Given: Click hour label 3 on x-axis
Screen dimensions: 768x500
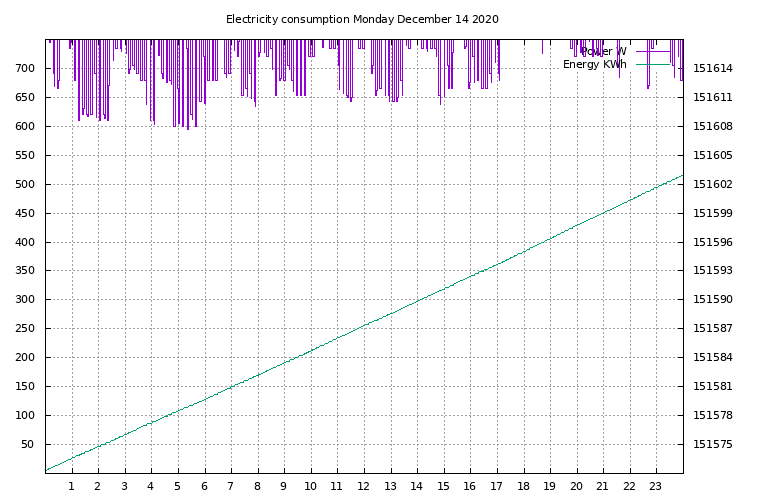Looking at the screenshot, I should coord(124,486).
